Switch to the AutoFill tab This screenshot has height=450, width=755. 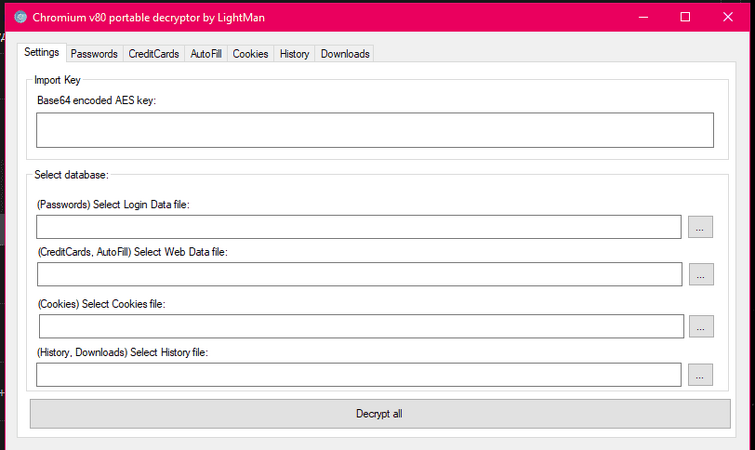point(206,54)
